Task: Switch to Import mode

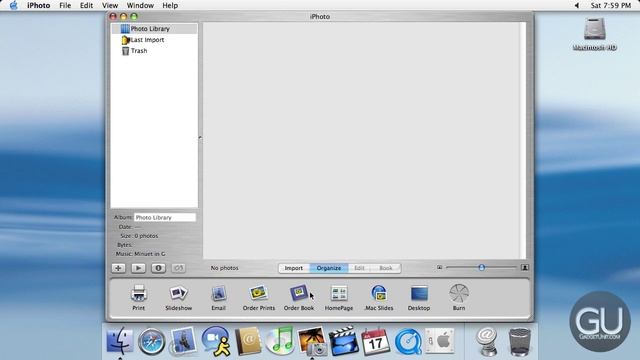Action: tap(294, 268)
